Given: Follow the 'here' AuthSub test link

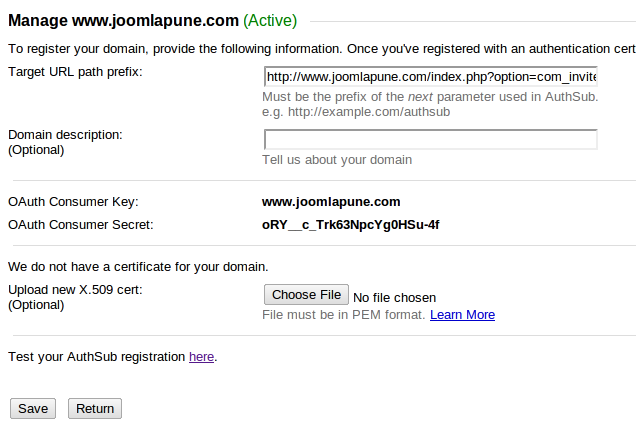Looking at the screenshot, I should point(201,357).
